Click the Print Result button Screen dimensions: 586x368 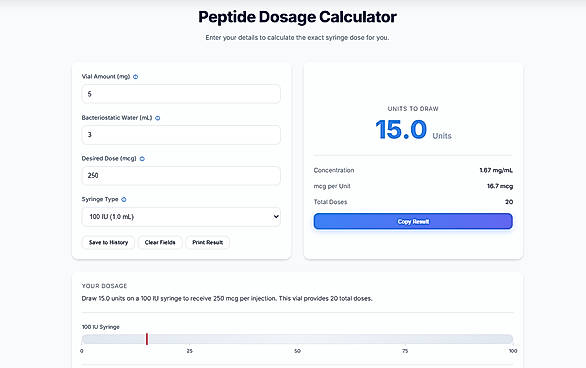[207, 242]
